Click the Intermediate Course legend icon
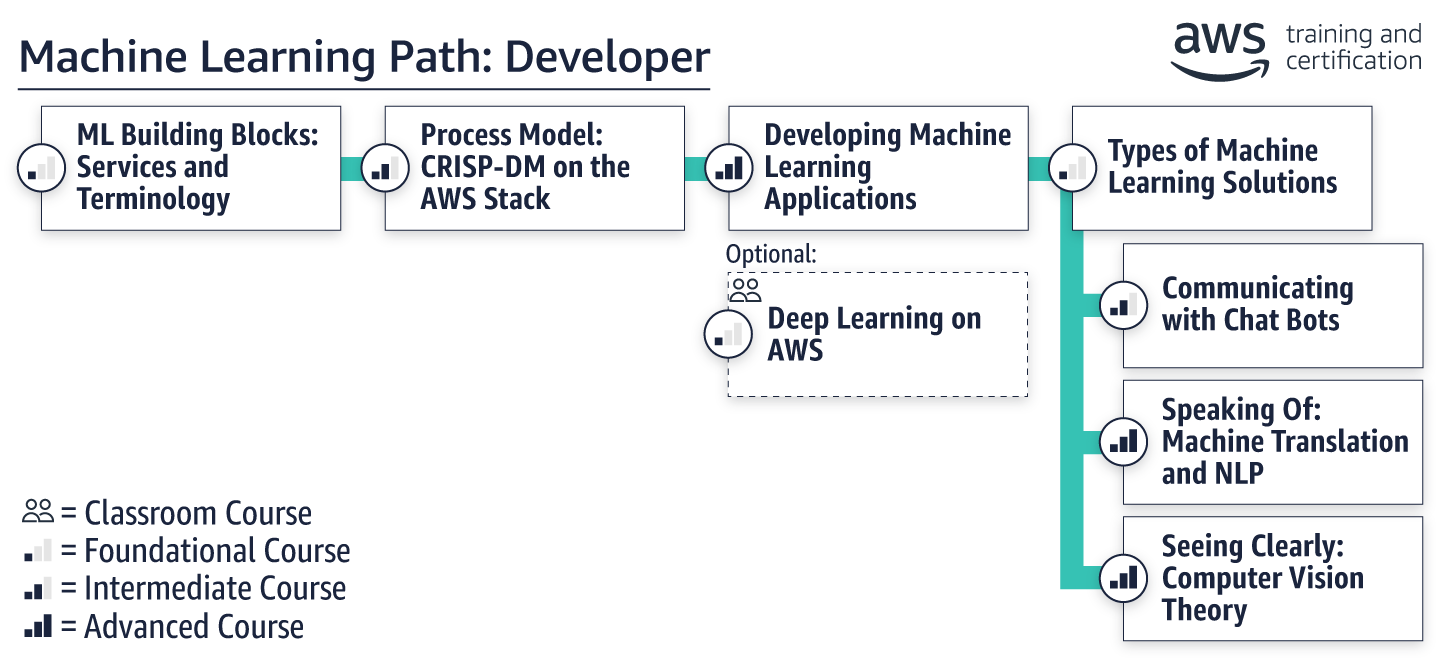Screen dimensions: 1450x660 pyautogui.click(x=38, y=589)
